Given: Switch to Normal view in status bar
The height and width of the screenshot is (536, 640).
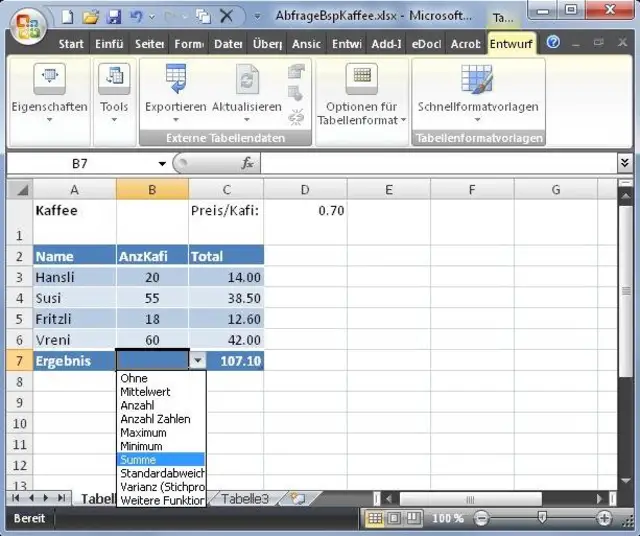Looking at the screenshot, I should point(375,519).
